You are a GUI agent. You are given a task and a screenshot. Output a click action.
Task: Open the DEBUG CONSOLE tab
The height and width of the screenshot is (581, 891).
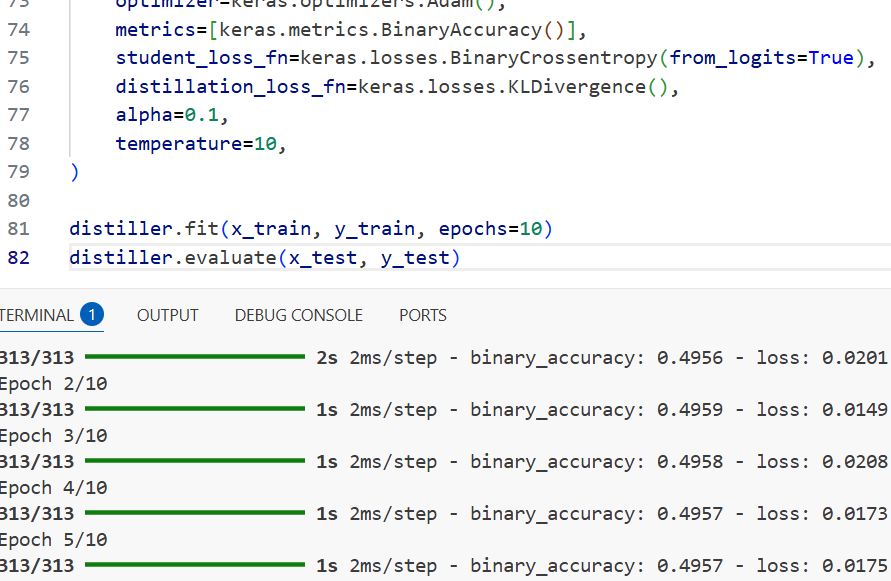pyautogui.click(x=297, y=315)
